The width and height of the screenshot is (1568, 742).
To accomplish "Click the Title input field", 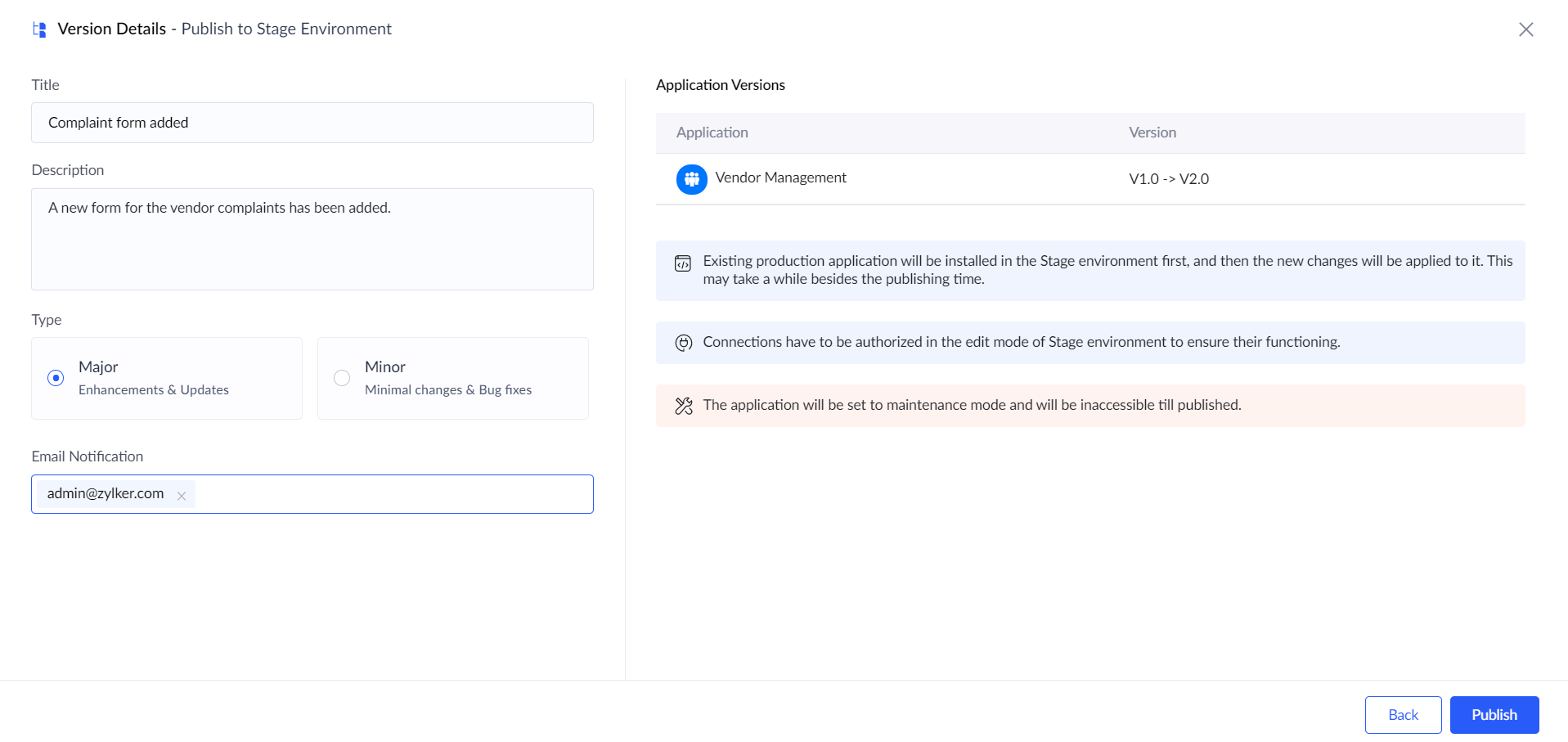I will coord(312,123).
